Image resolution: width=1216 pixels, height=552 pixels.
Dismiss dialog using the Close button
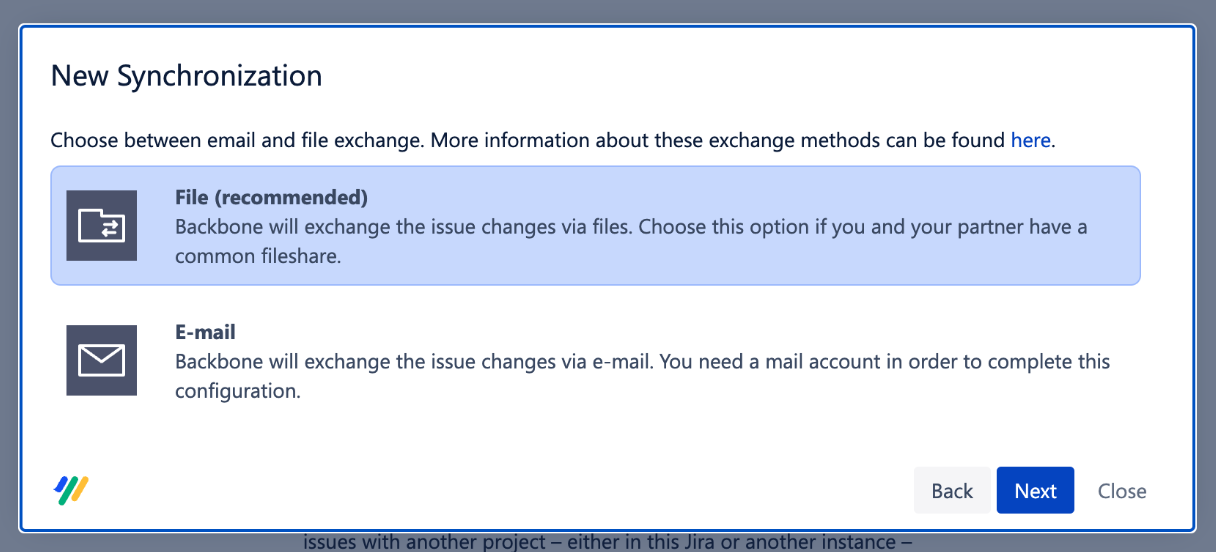point(1122,490)
